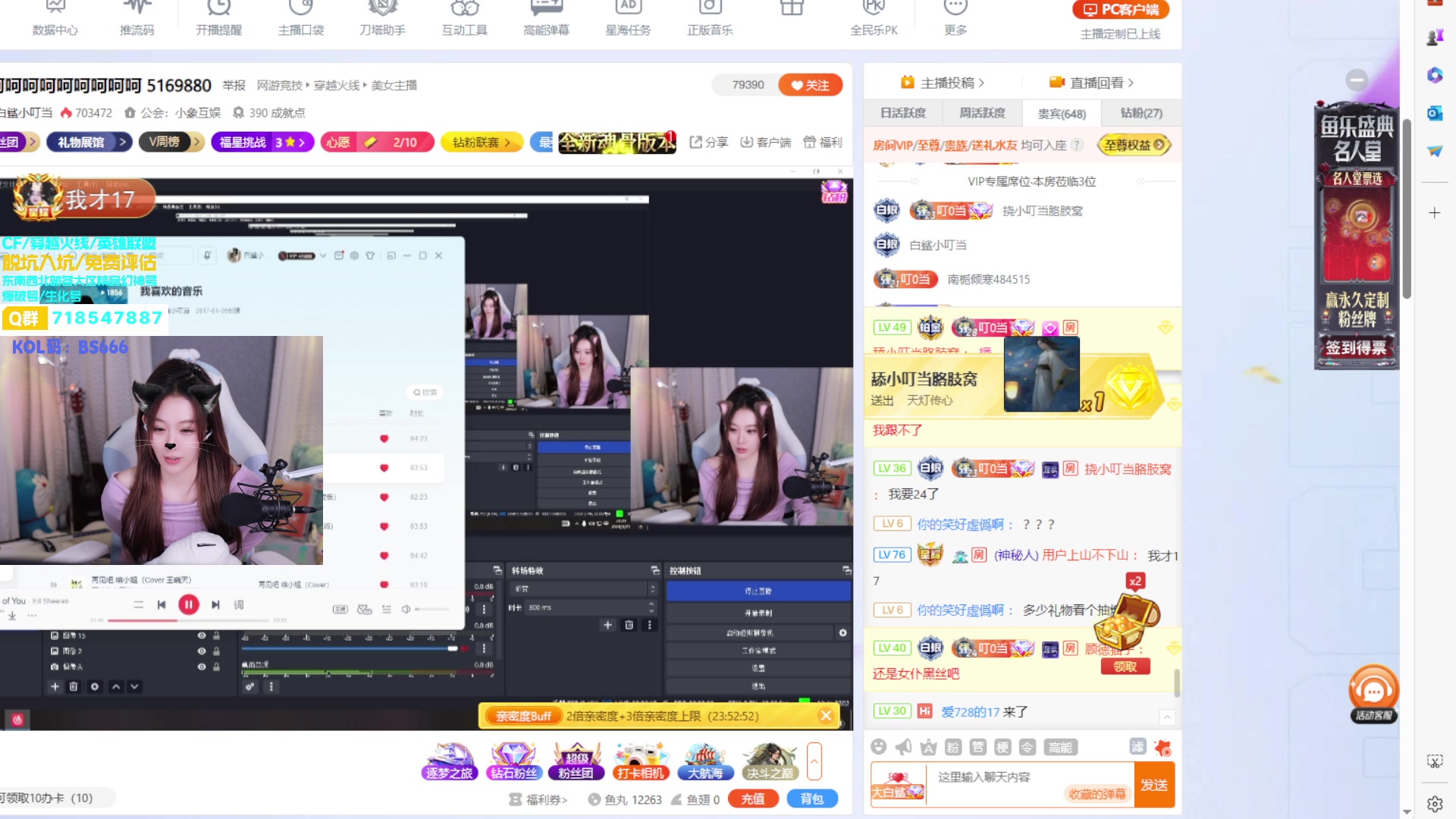This screenshot has height=819, width=1456.
Task: Pause the music player in the stream
Action: tap(188, 604)
